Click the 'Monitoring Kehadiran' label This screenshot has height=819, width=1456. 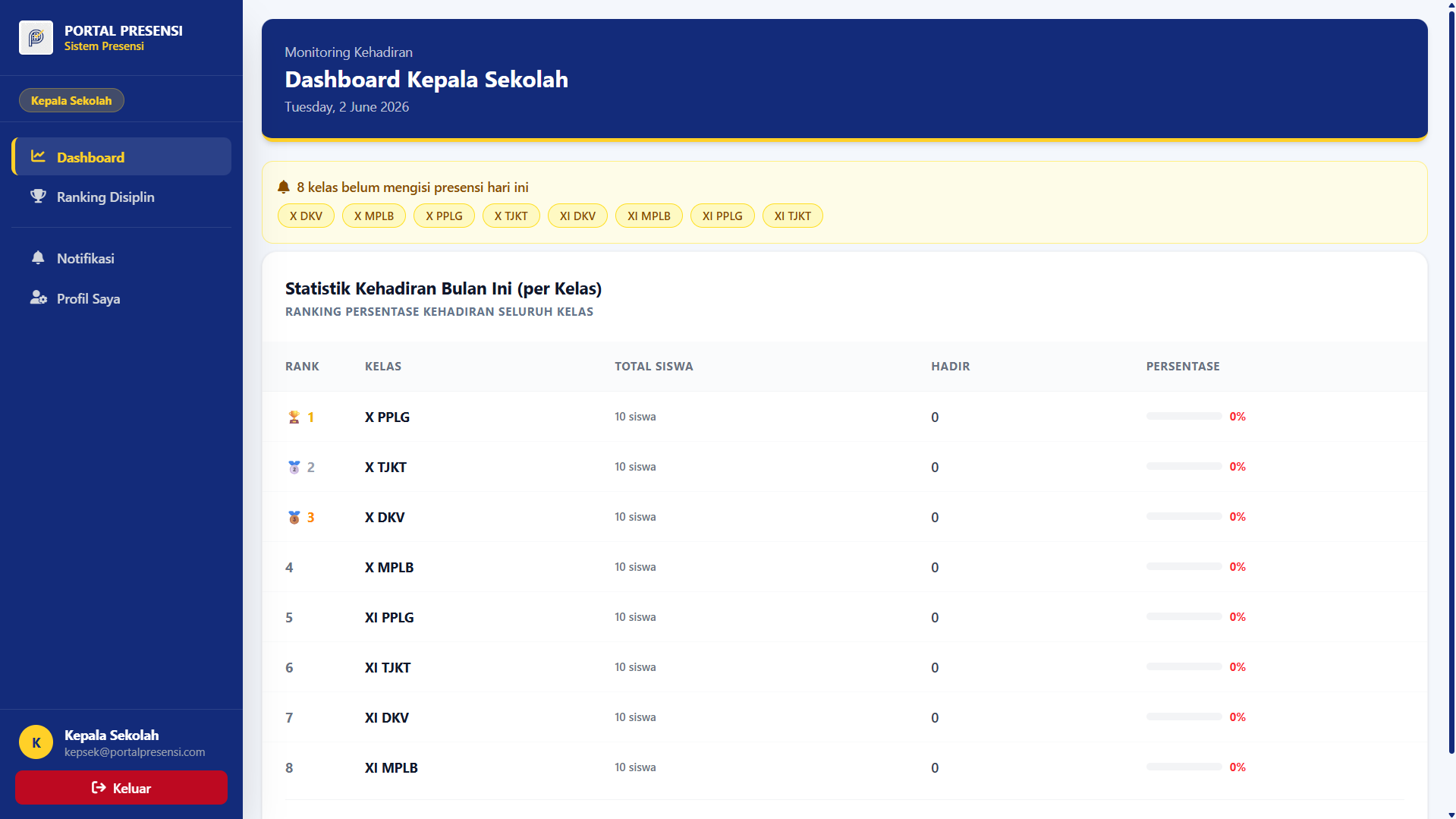[x=348, y=52]
